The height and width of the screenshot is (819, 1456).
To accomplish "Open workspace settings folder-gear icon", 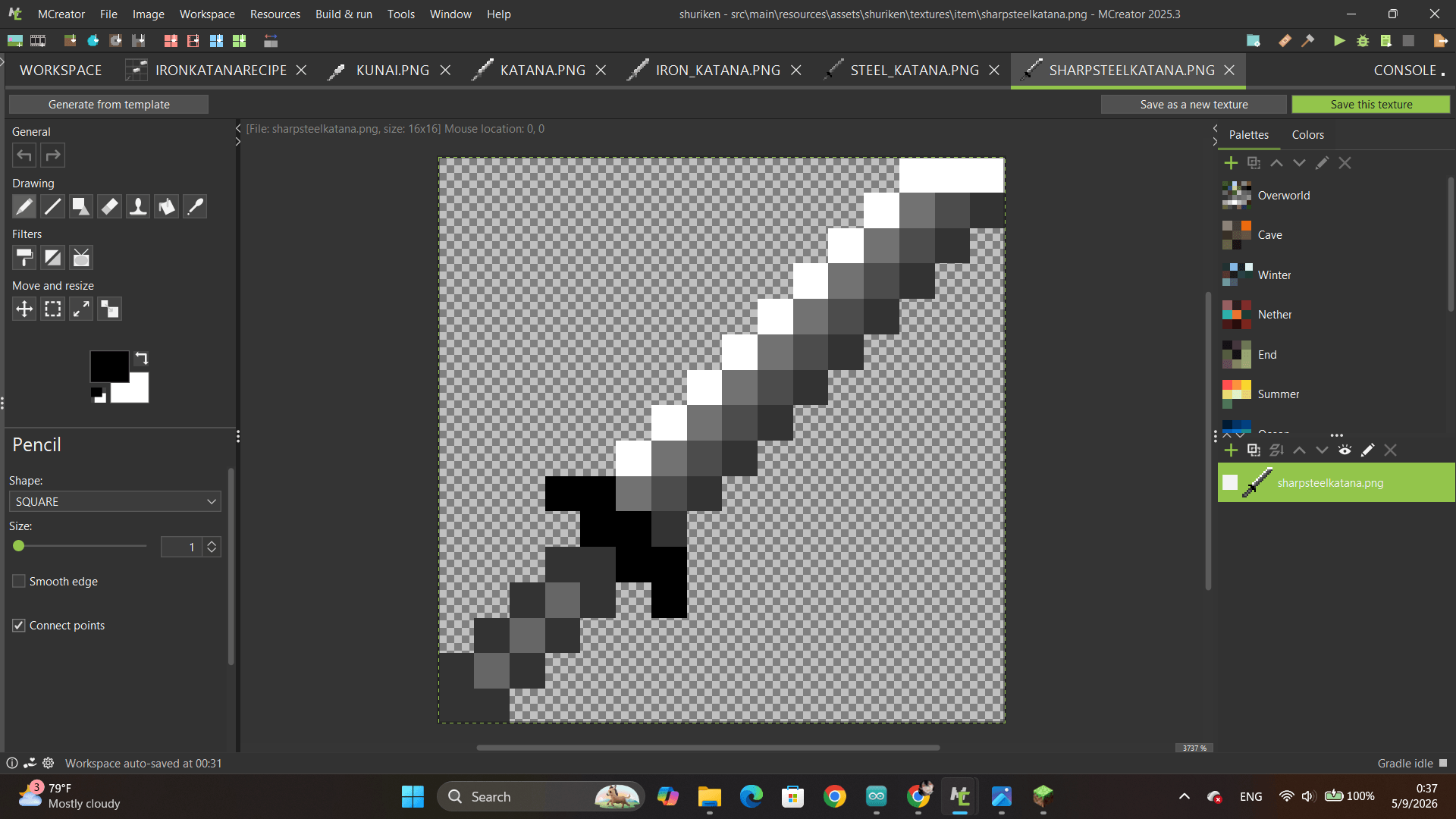I will (1253, 41).
